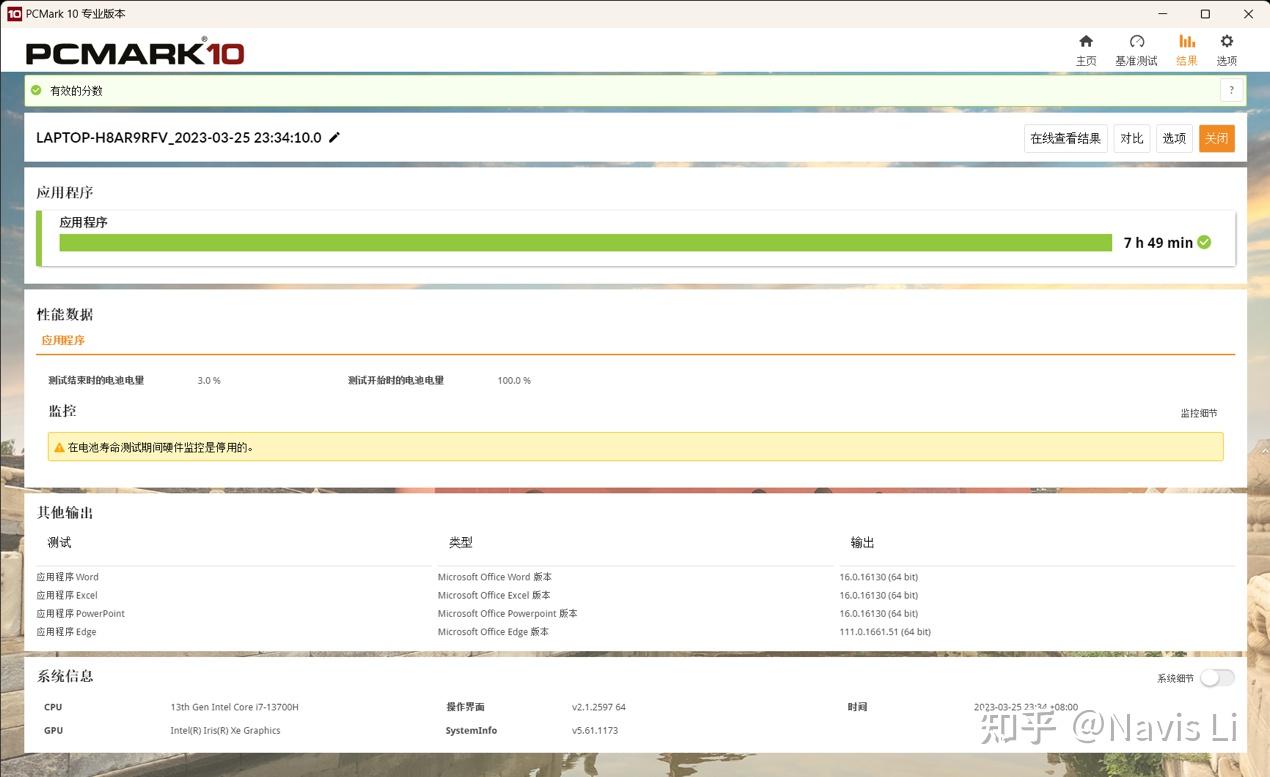
Task: Click the Compare (对比) button
Action: coord(1132,138)
